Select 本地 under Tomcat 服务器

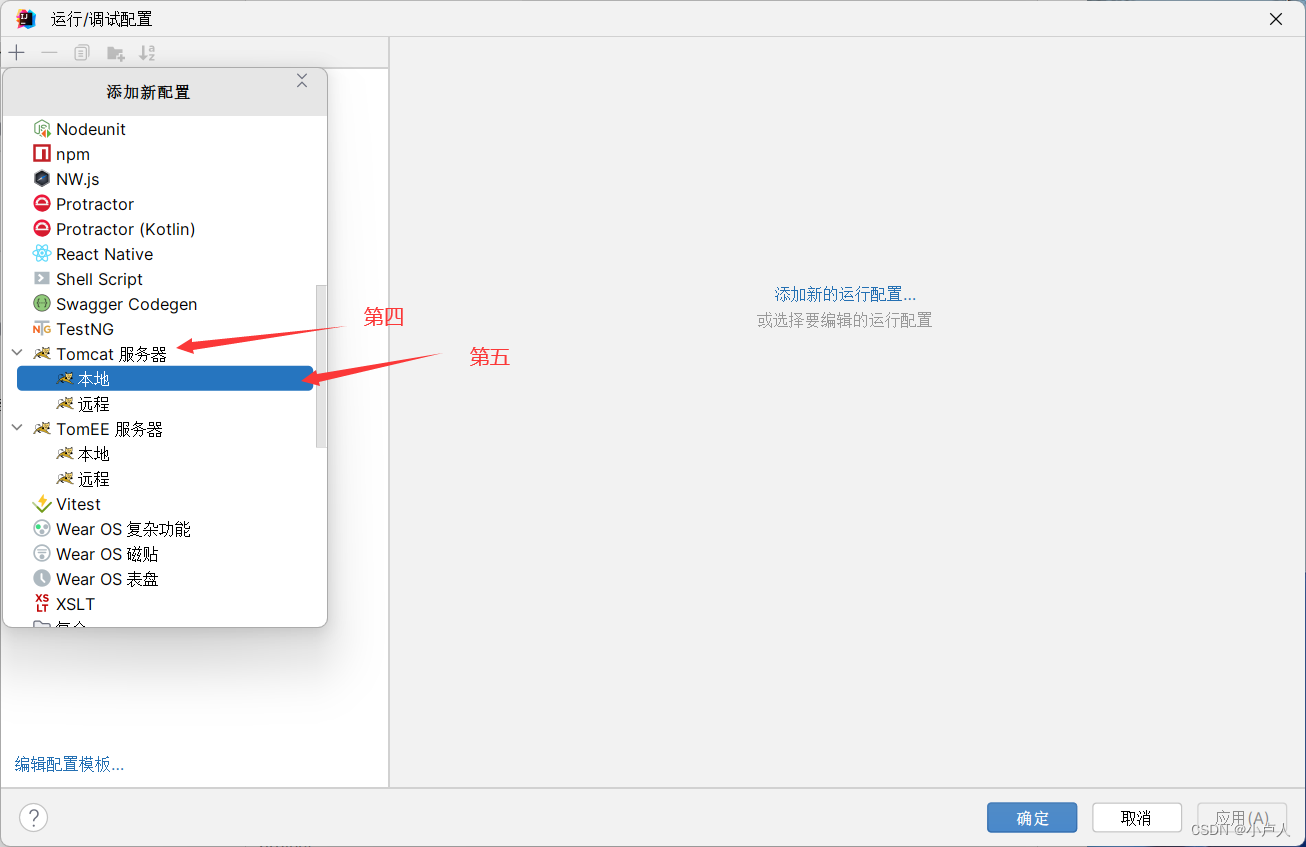[165, 379]
